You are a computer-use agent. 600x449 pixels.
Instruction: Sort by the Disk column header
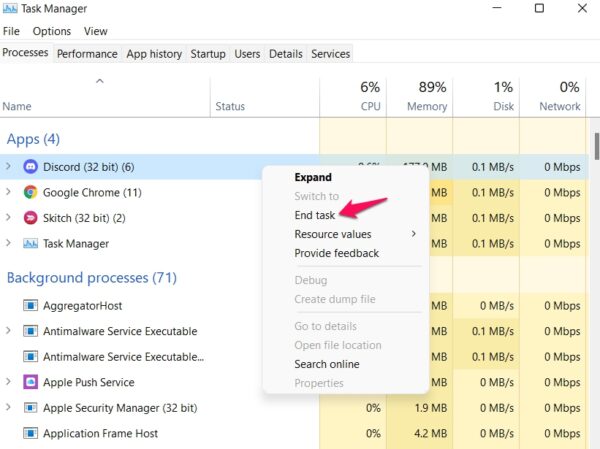tap(486, 97)
